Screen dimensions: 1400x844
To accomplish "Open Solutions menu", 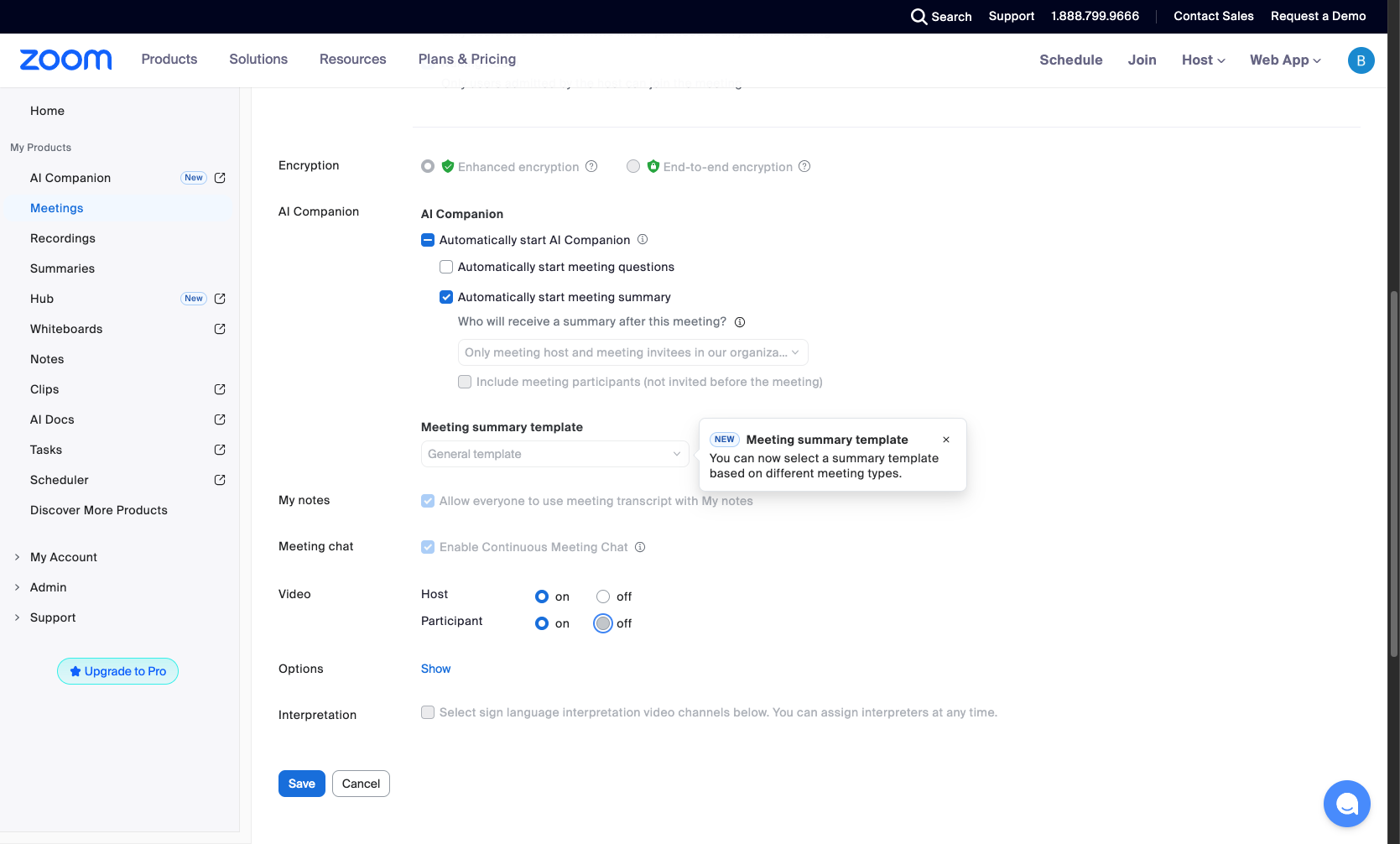I will point(258,60).
